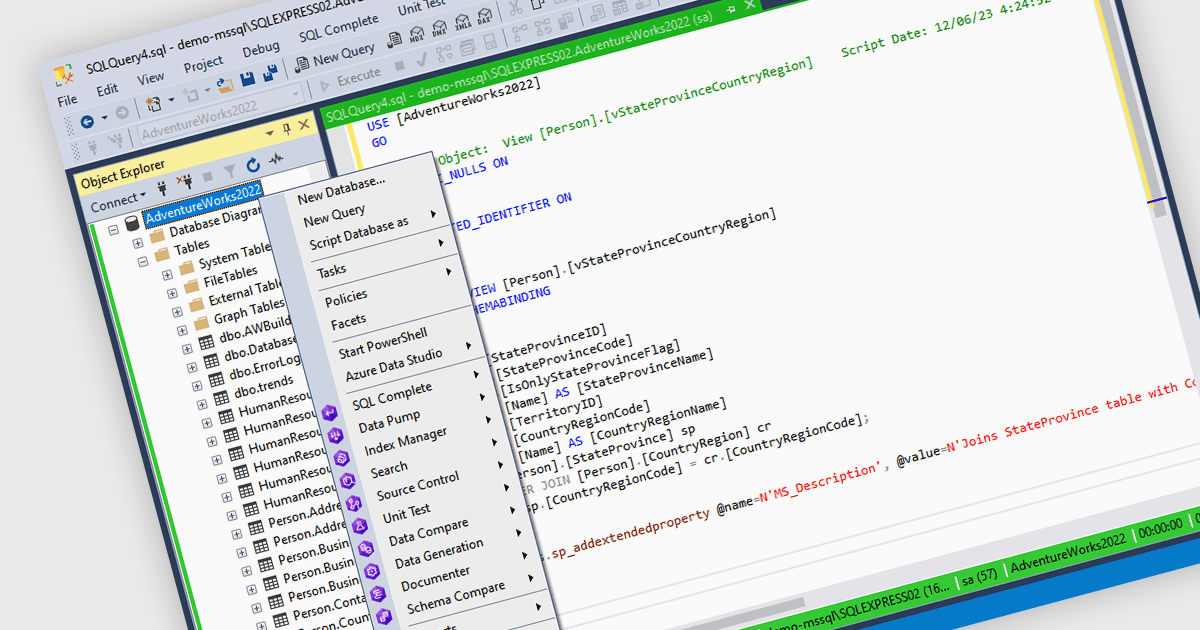Collapse the AdventureWorks2022 database node
Screen dimensions: 1200x630
pyautogui.click(x=114, y=228)
